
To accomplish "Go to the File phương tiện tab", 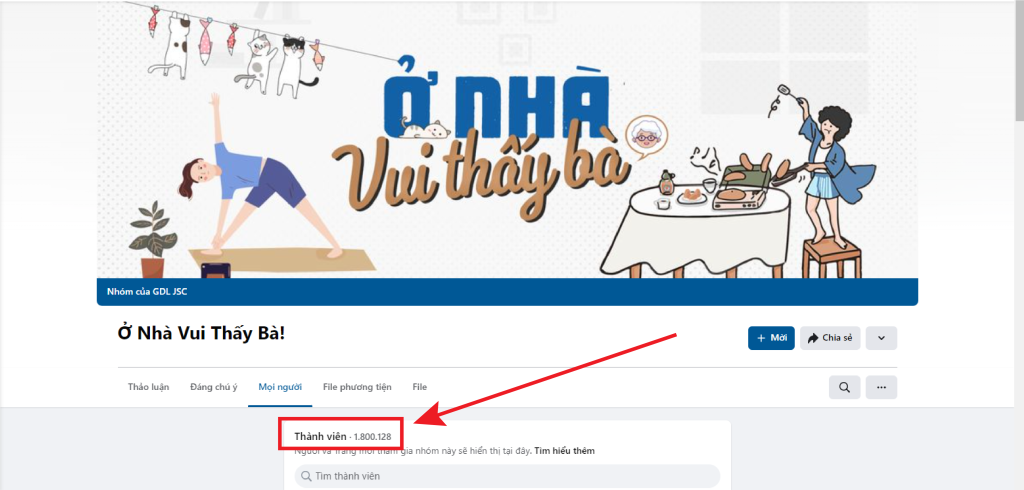I will [x=357, y=387].
